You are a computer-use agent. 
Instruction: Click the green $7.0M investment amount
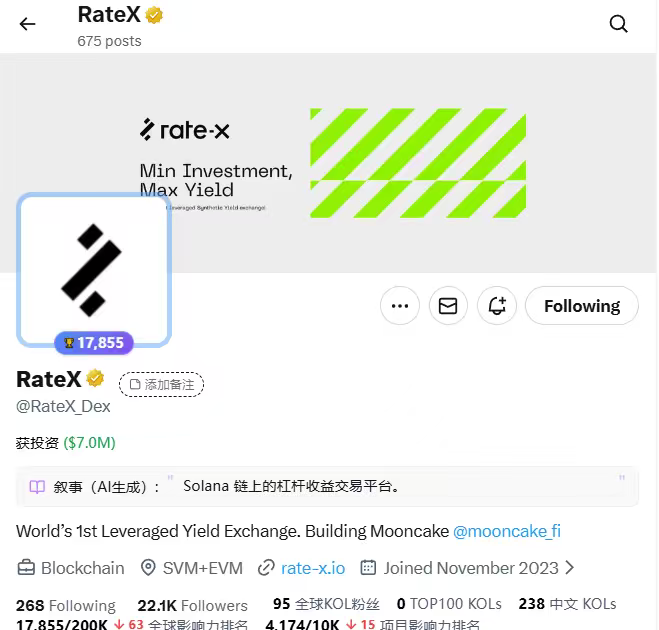(90, 443)
